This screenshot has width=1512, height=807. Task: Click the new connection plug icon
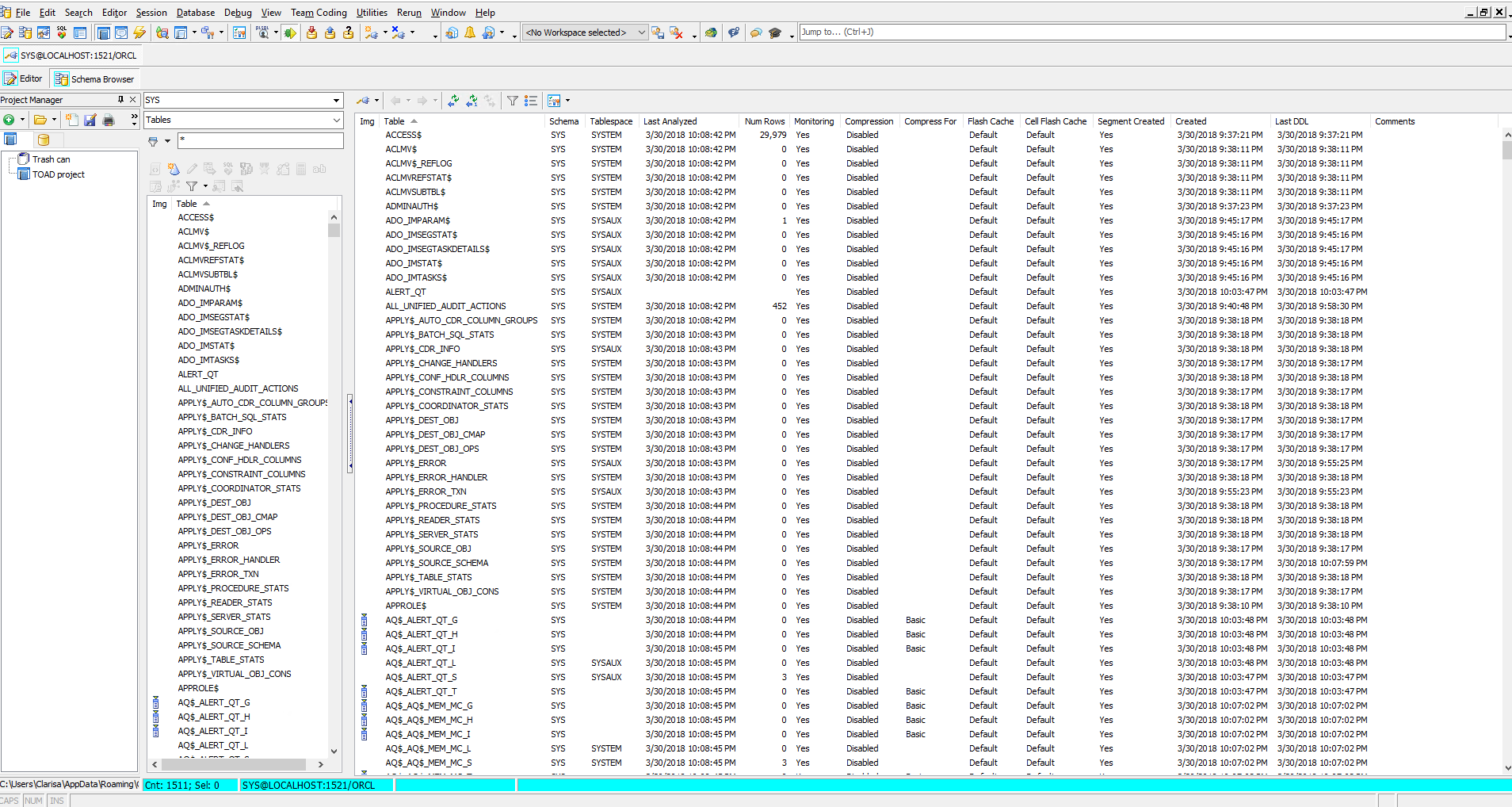click(x=370, y=33)
